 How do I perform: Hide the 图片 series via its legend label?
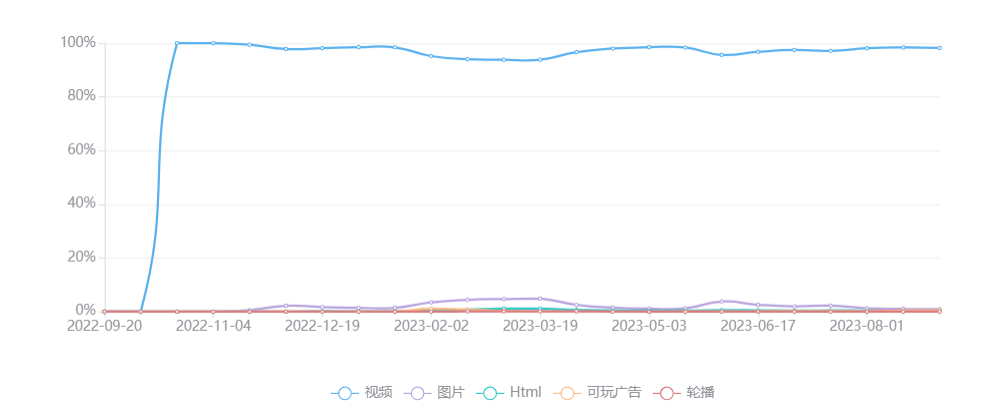pos(451,393)
